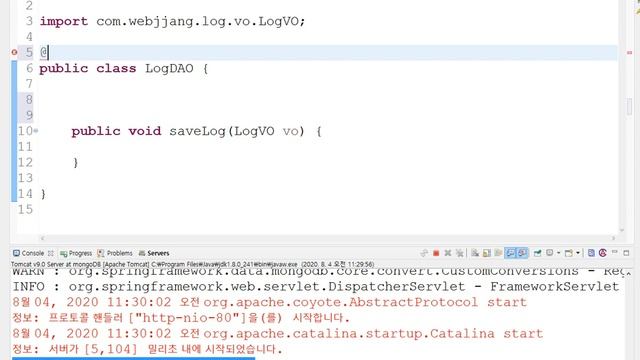The image size is (640, 360).
Task: Click the console horizontal scrollbar thumb
Action: point(133,358)
